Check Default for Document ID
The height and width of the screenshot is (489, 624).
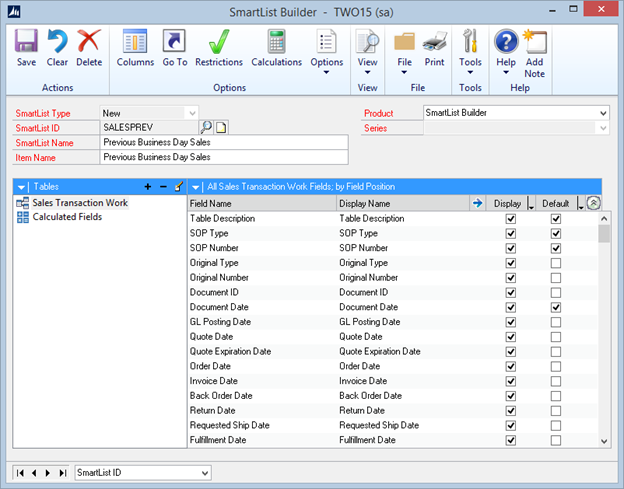556,292
